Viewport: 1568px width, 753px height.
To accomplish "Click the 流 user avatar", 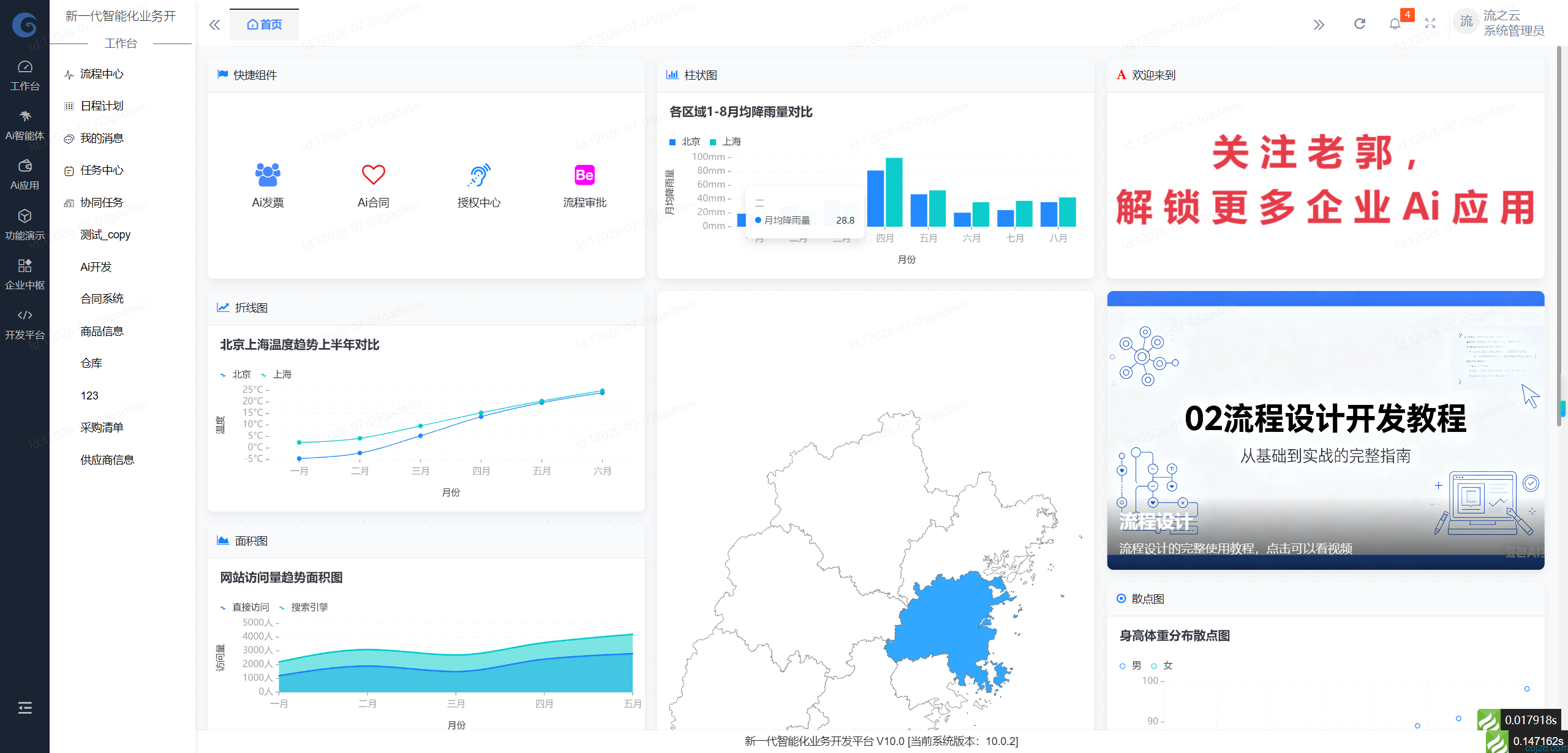I will (1466, 22).
